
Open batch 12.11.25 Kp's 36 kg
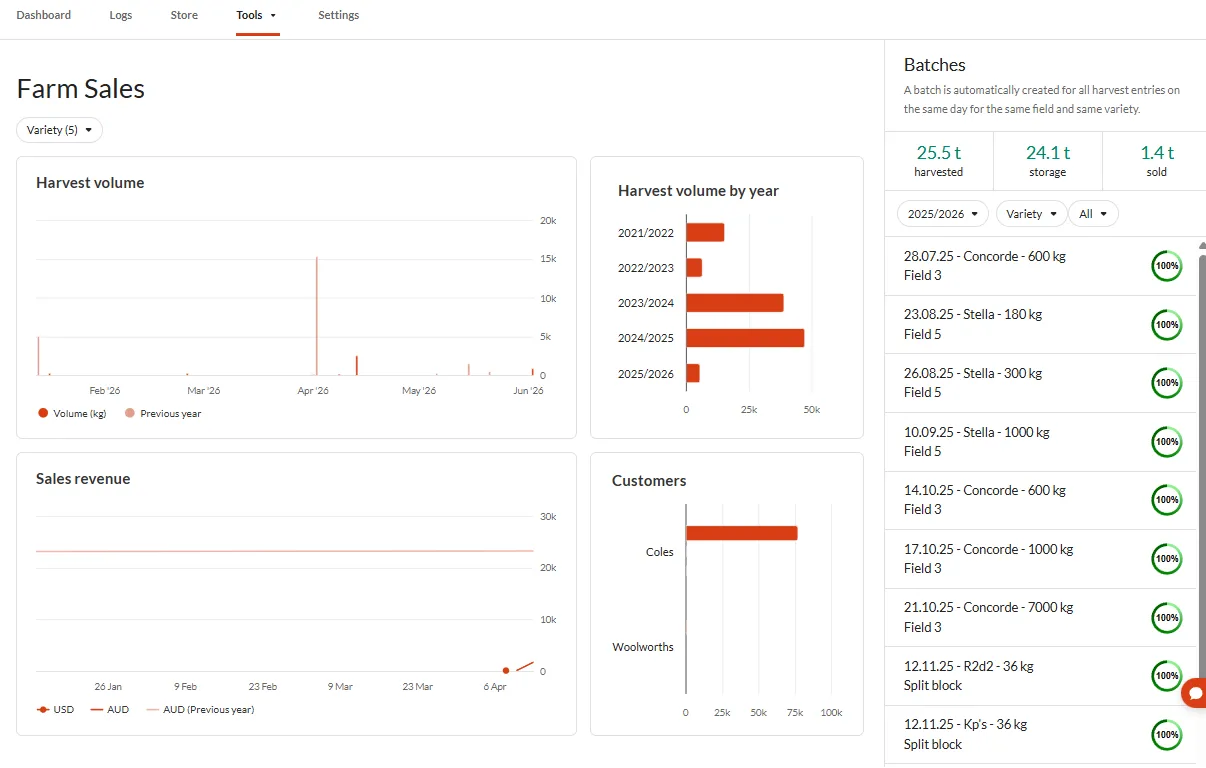click(x=1040, y=735)
